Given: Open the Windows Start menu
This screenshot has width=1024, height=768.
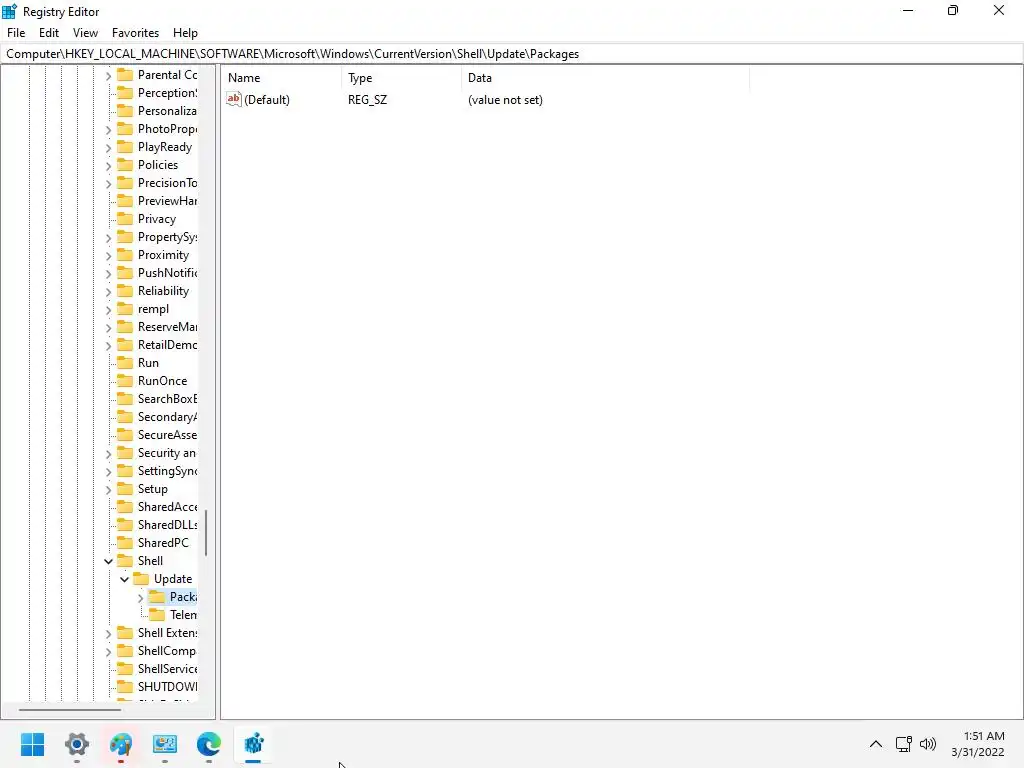Looking at the screenshot, I should (x=33, y=744).
